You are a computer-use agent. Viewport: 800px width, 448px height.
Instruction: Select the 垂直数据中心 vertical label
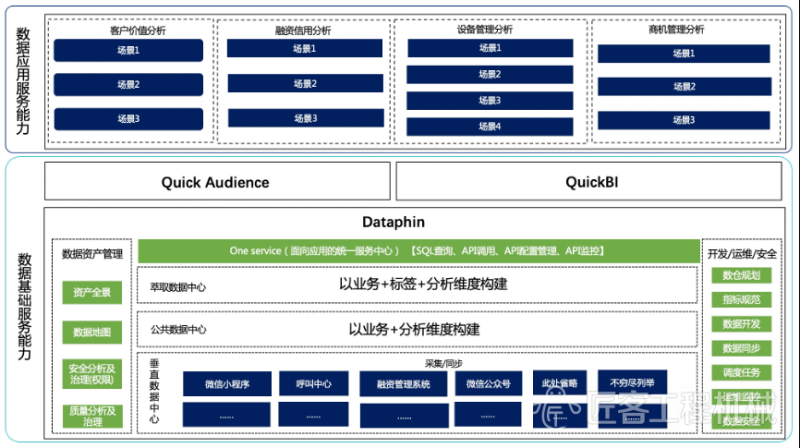pyautogui.click(x=154, y=391)
